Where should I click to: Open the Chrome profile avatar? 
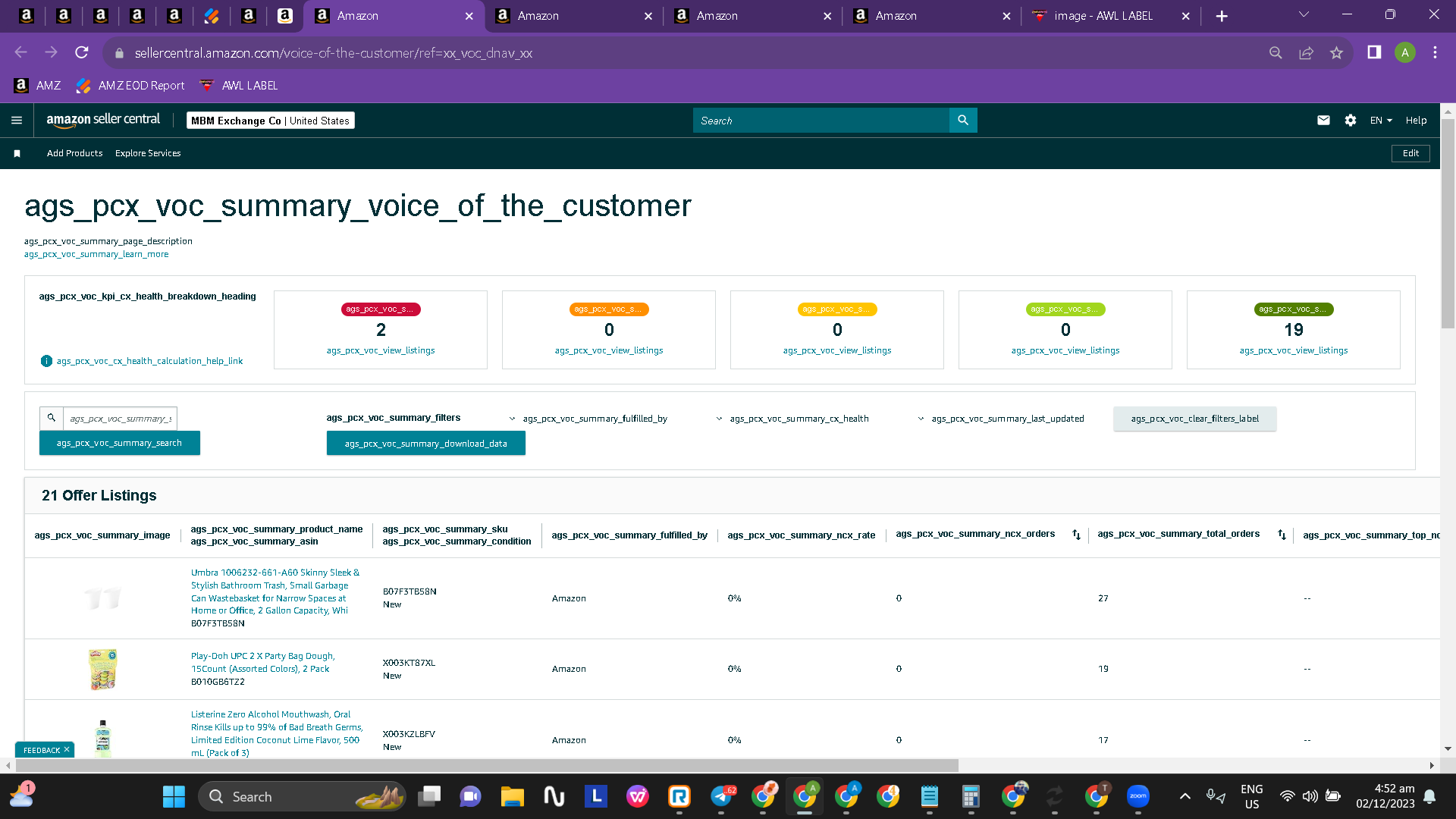coord(1405,52)
